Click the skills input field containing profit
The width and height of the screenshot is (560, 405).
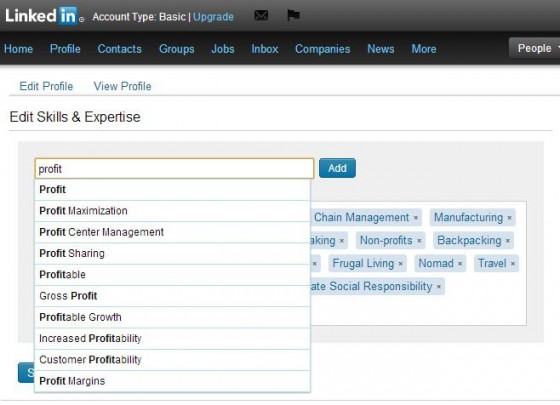(x=174, y=169)
